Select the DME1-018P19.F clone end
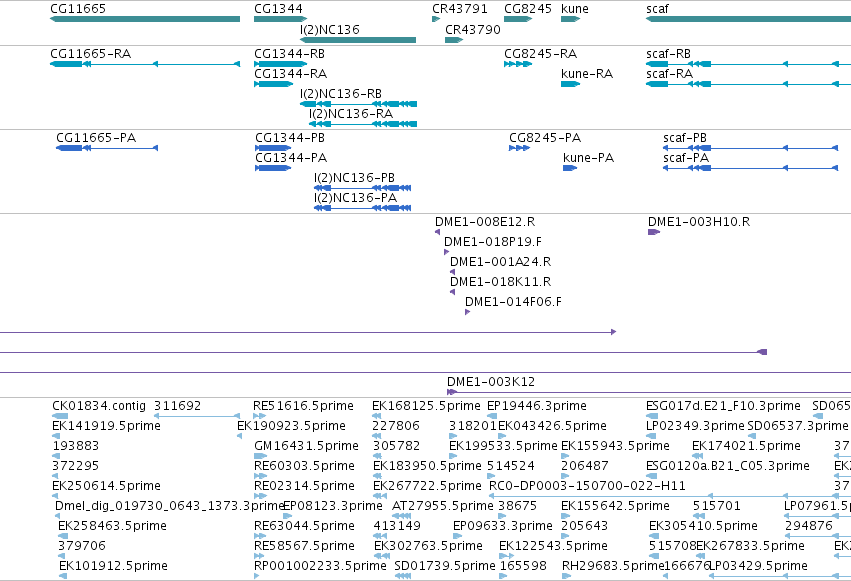851x581 pixels. pyautogui.click(x=446, y=252)
